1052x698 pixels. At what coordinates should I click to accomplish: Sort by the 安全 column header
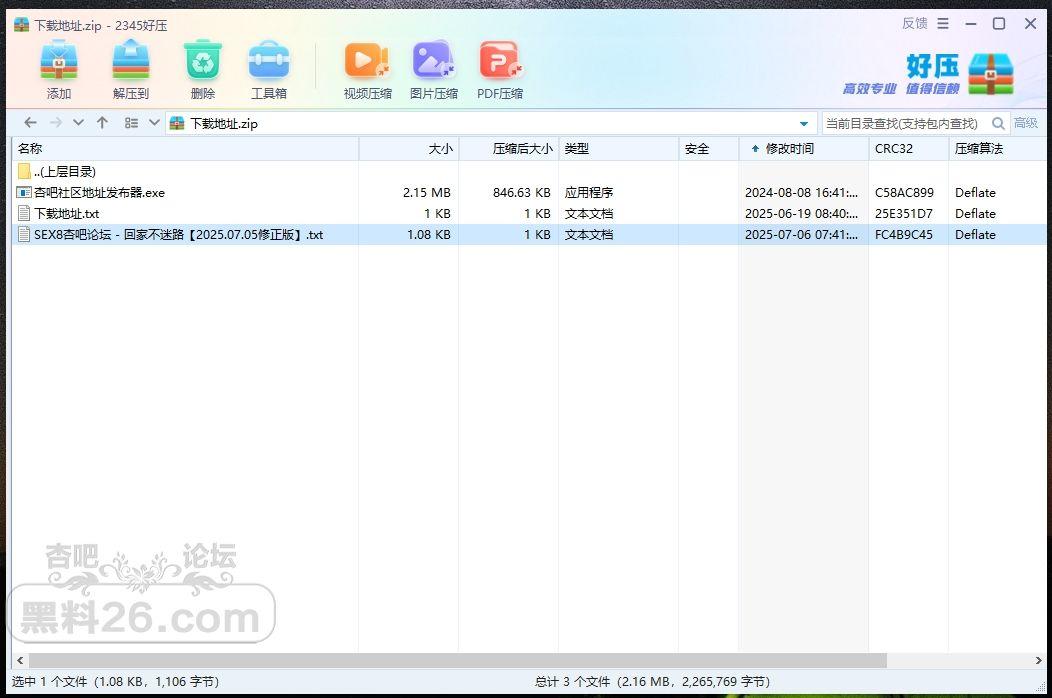pos(709,148)
